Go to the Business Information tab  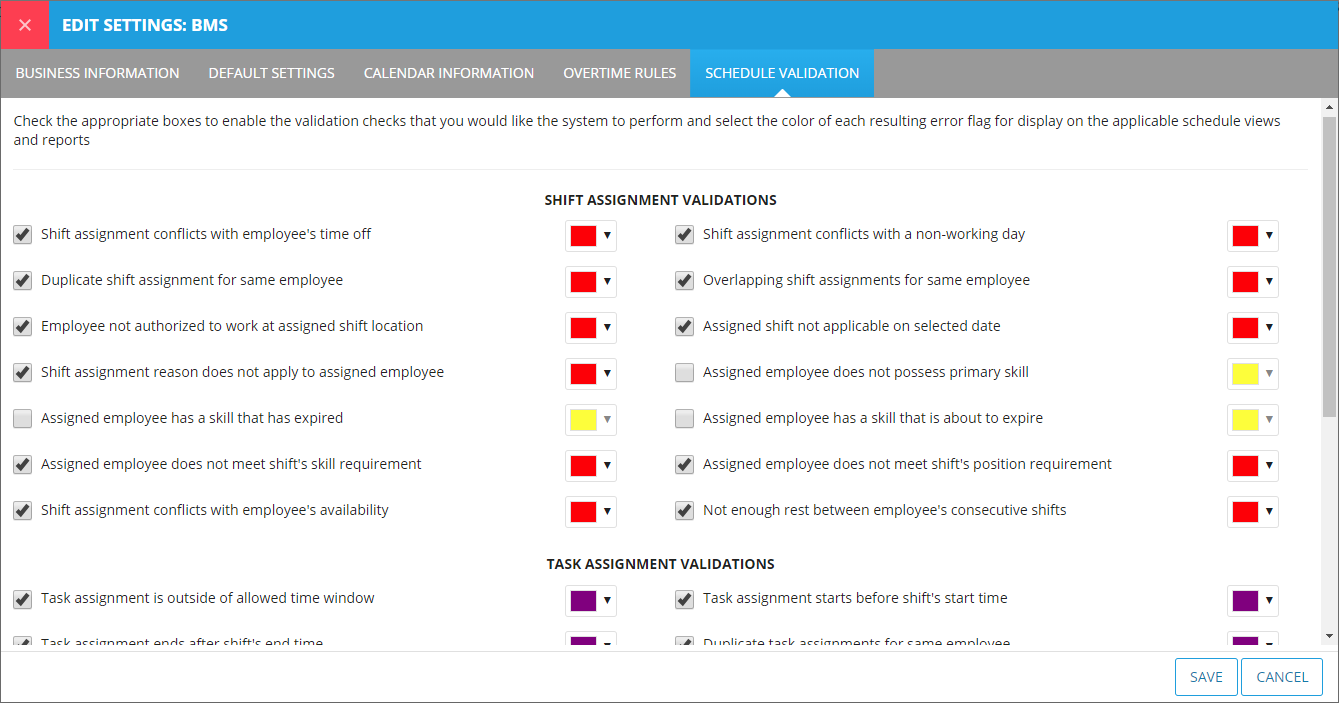(97, 73)
